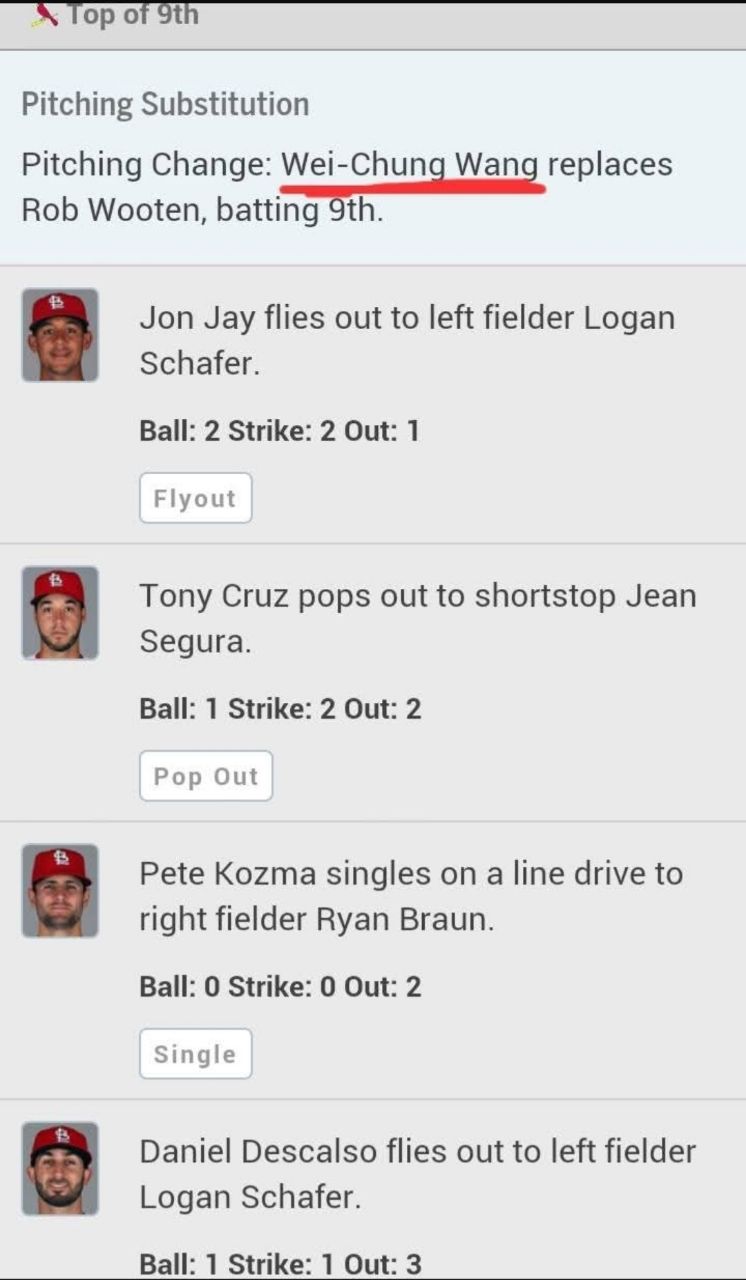
Task: Tap the Ball 1 Strike 1 Out 3 count
Action: [x=280, y=1264]
